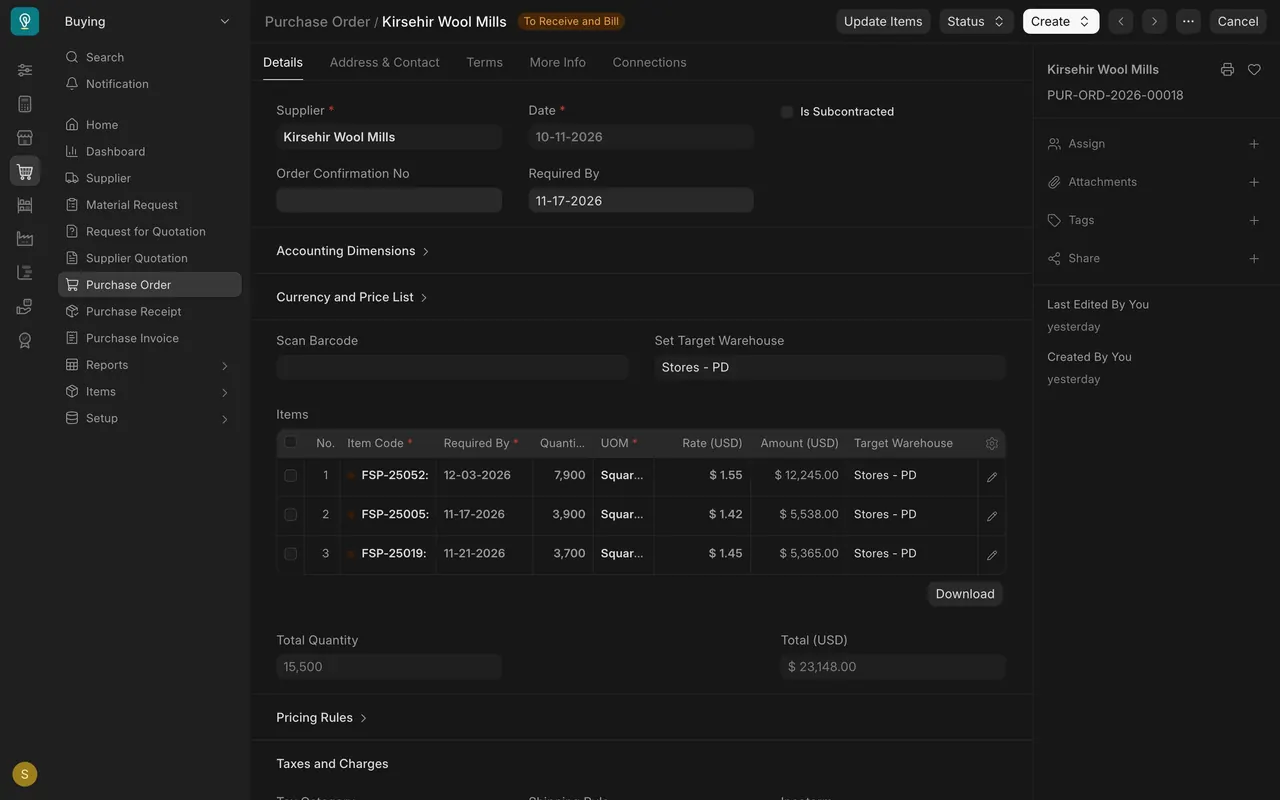Expand the Pricing Rules section
This screenshot has height=800, width=1280.
(x=322, y=718)
